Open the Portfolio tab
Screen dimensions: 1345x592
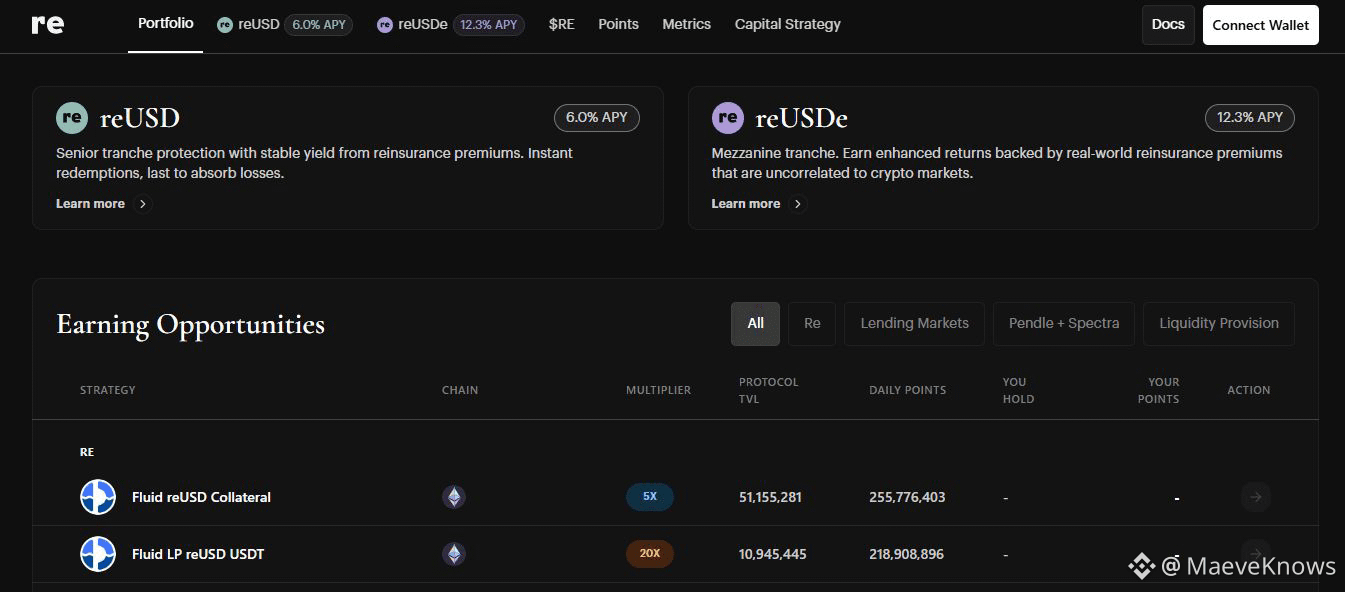pos(166,23)
